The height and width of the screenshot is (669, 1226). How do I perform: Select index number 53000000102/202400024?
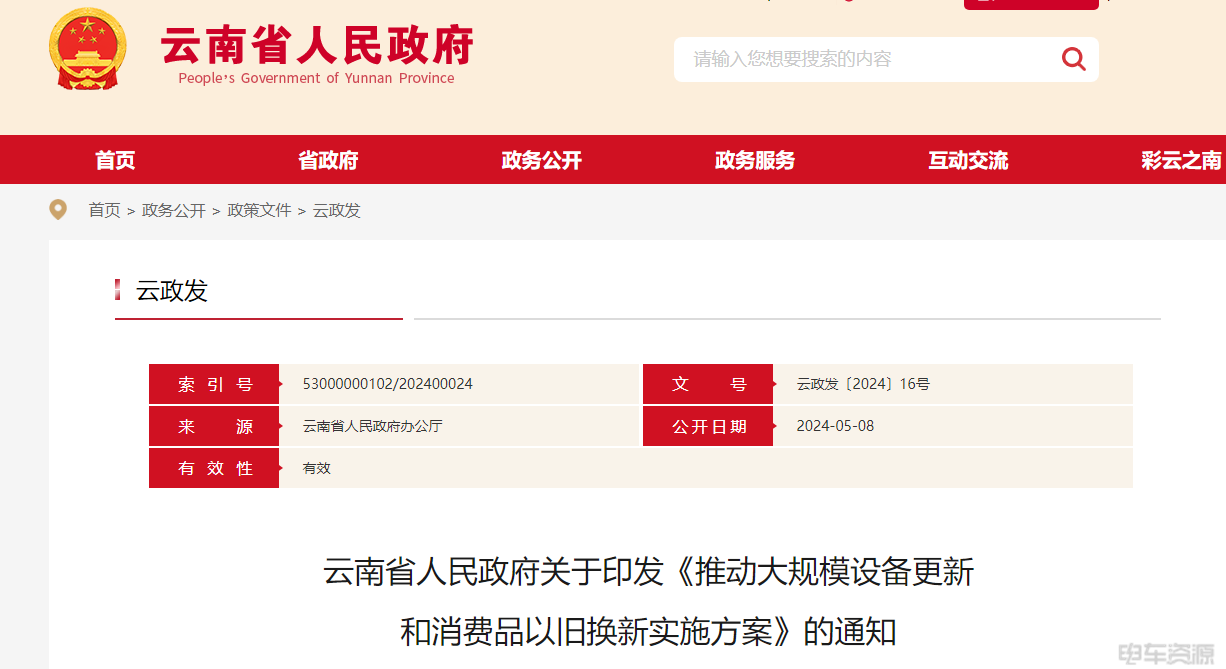(x=388, y=384)
